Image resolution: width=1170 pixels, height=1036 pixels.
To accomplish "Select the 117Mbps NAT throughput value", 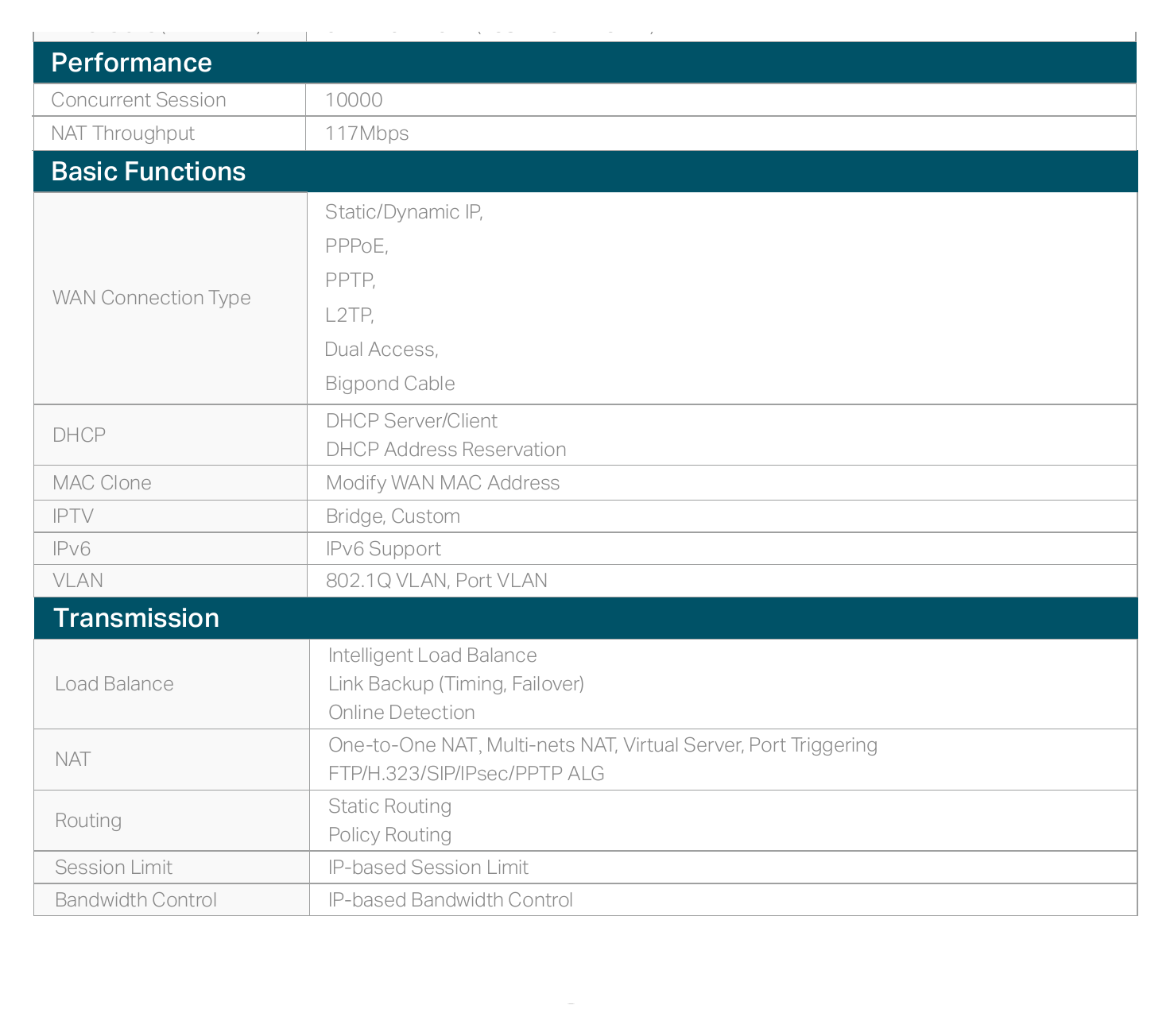I will pos(366,133).
